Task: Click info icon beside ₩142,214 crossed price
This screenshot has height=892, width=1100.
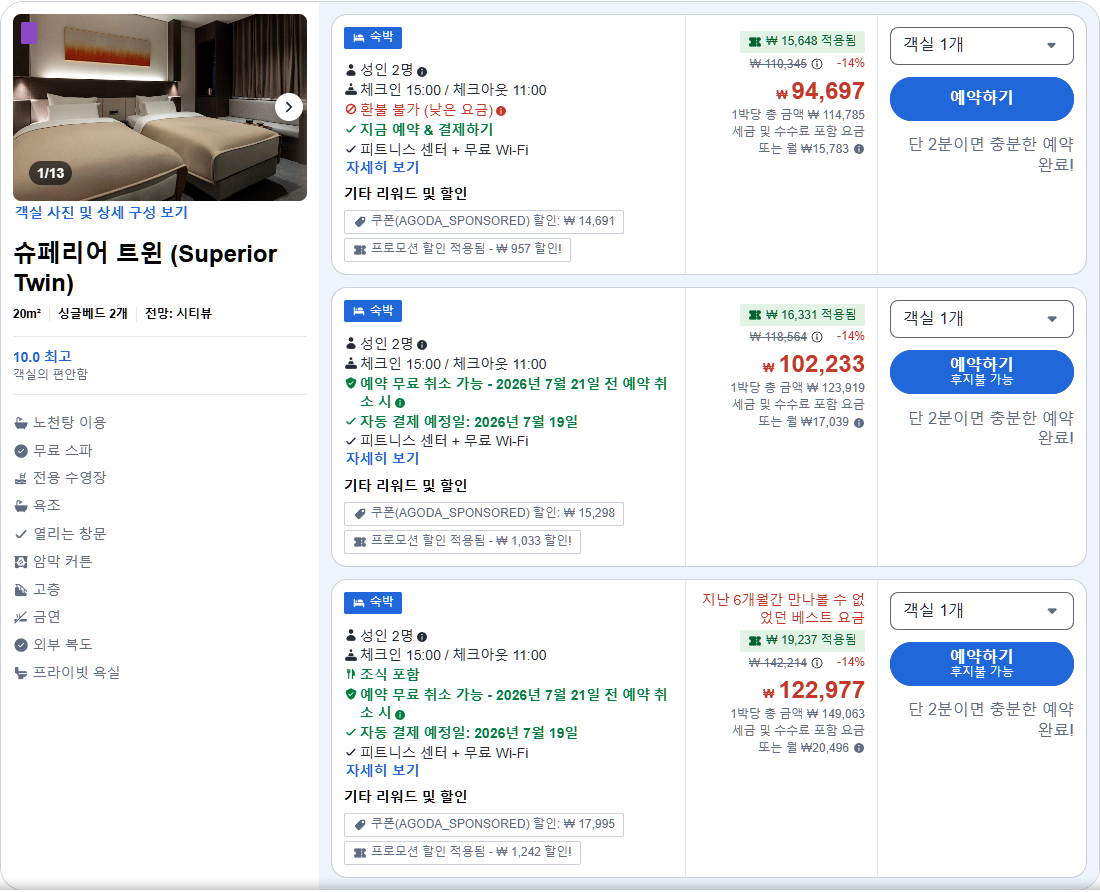Action: [x=817, y=663]
